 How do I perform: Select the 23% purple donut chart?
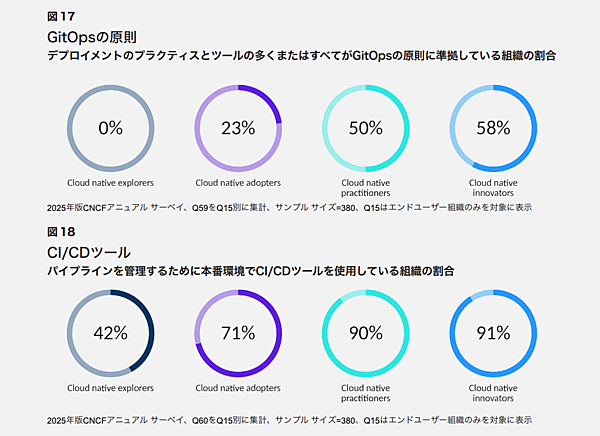click(238, 128)
